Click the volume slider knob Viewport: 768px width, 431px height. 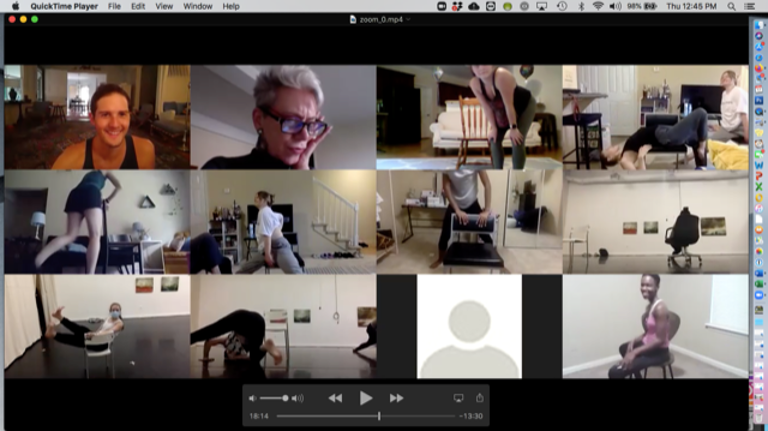[x=285, y=398]
